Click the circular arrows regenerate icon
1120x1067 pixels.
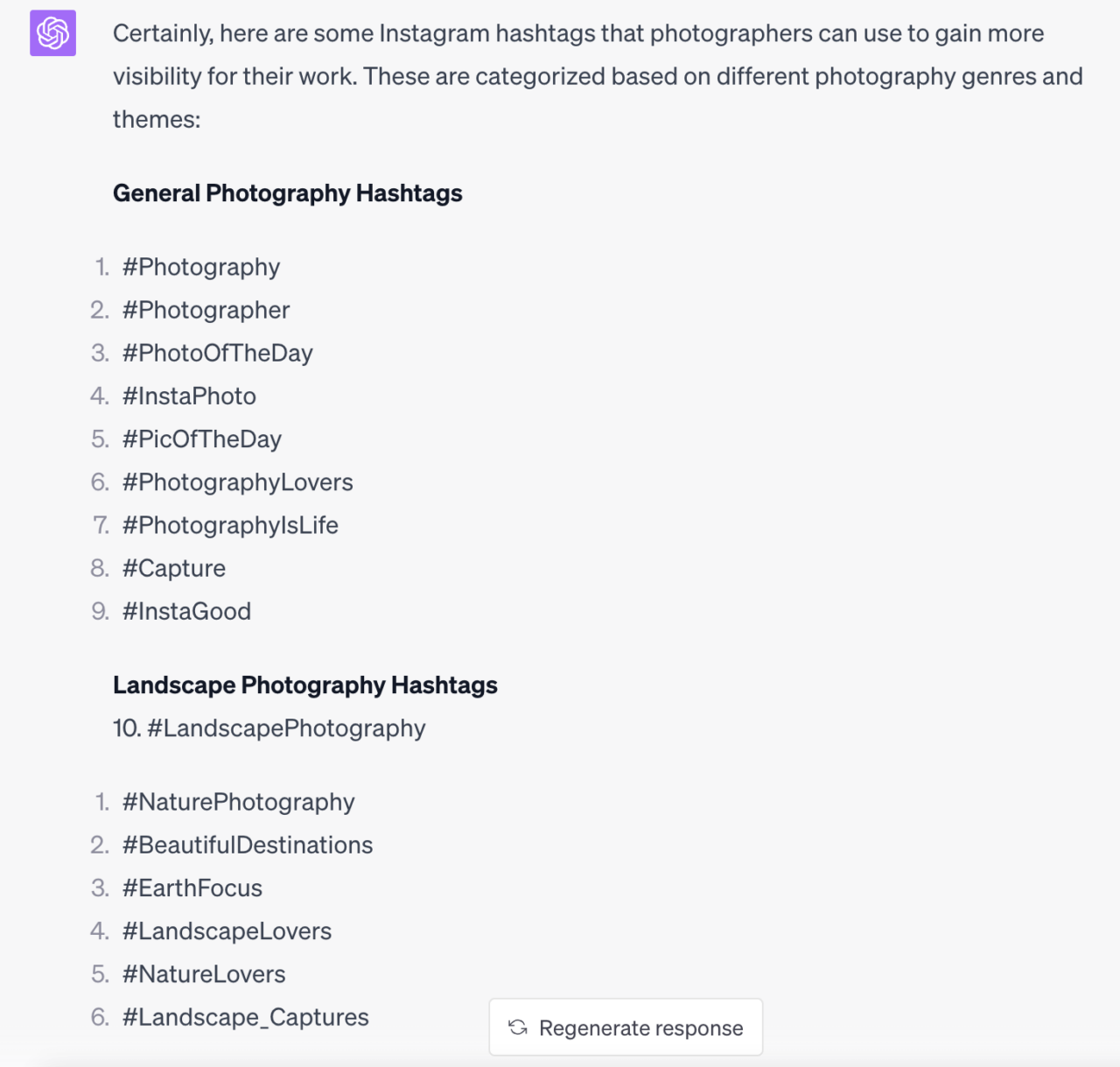[x=518, y=1028]
